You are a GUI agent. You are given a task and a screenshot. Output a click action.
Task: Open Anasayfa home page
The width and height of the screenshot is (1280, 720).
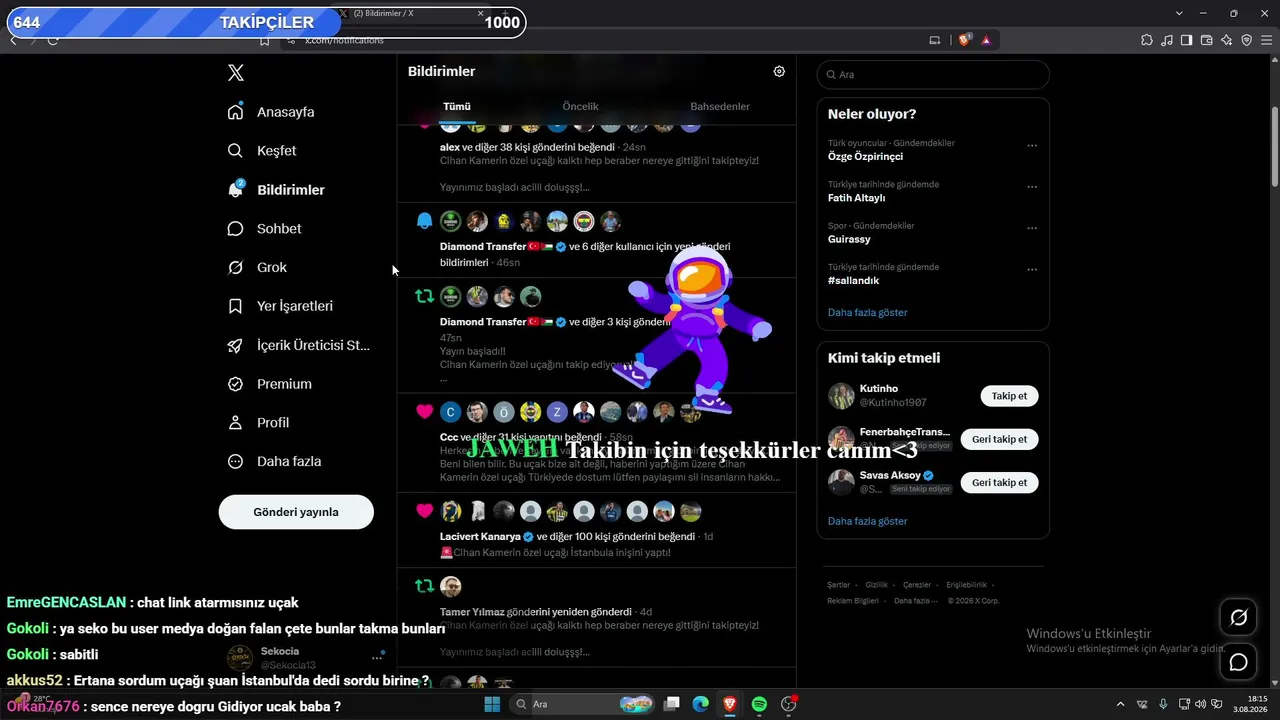tap(271, 112)
